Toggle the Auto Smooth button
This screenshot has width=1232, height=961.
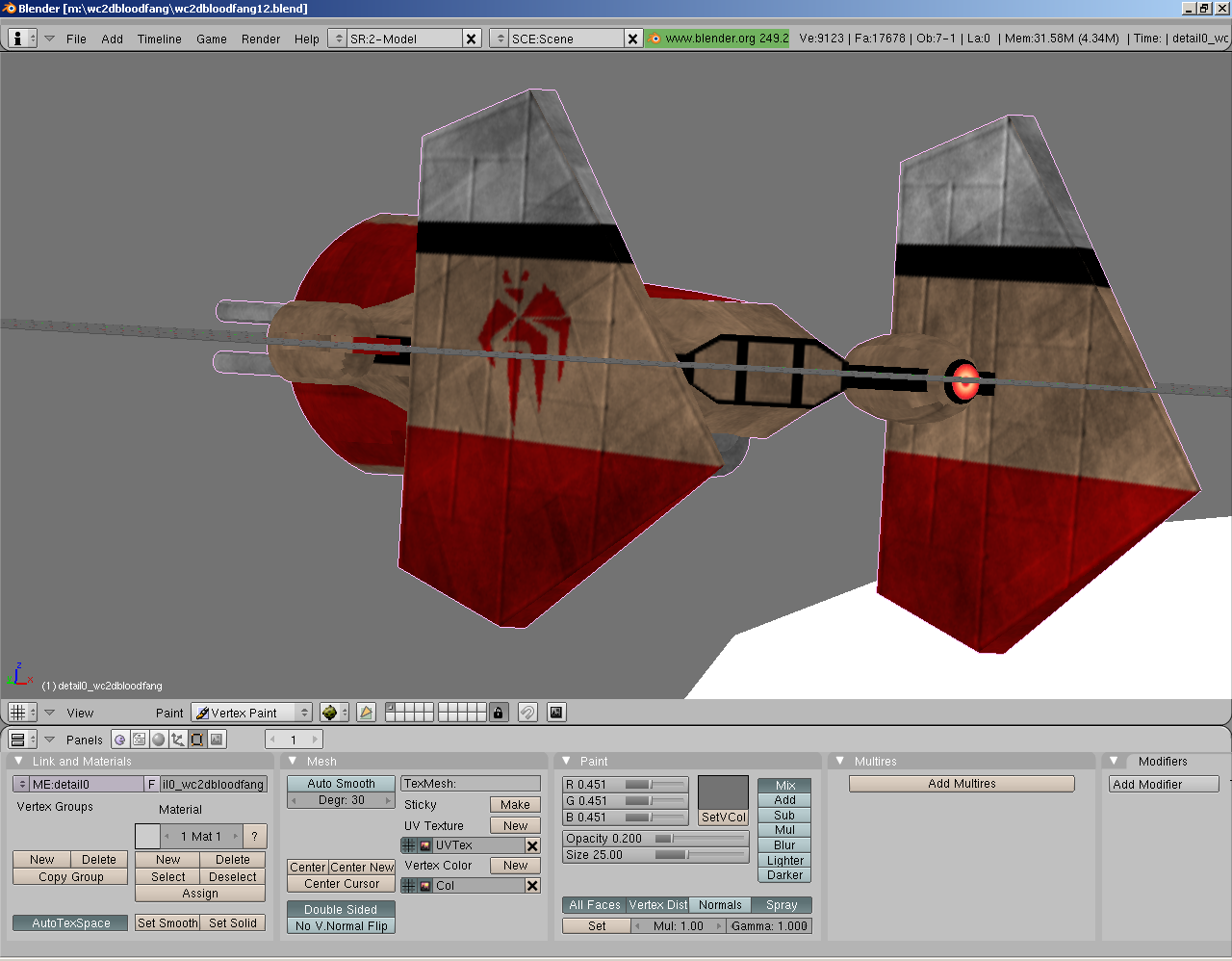(x=341, y=784)
